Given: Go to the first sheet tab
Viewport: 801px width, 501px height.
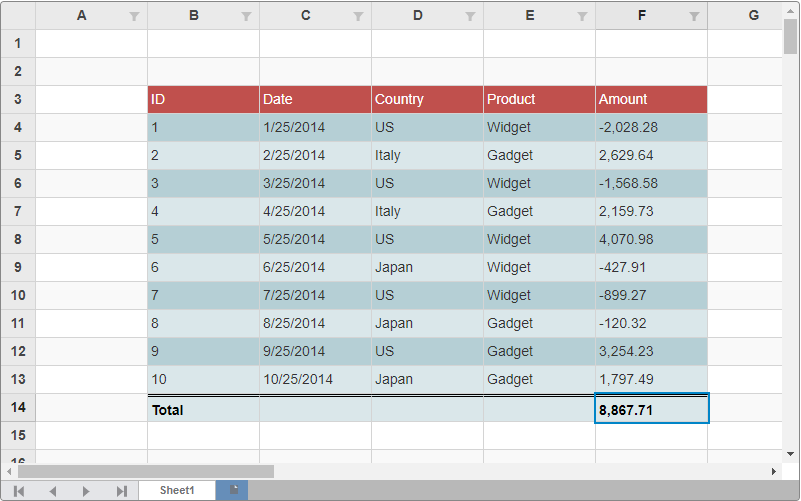Looking at the screenshot, I should pos(19,491).
